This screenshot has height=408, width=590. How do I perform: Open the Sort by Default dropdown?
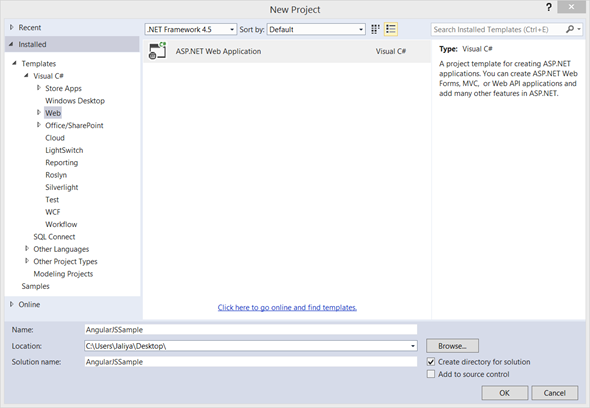click(x=316, y=29)
